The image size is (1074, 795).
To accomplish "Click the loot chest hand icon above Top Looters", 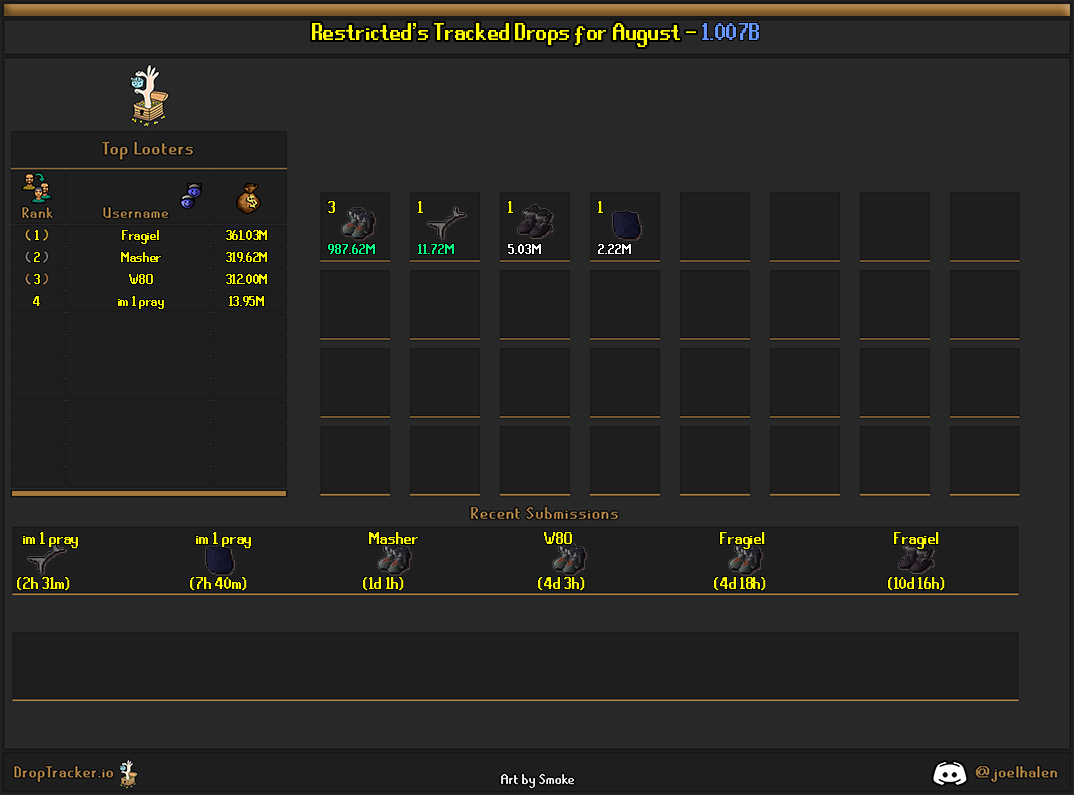I will click(149, 95).
